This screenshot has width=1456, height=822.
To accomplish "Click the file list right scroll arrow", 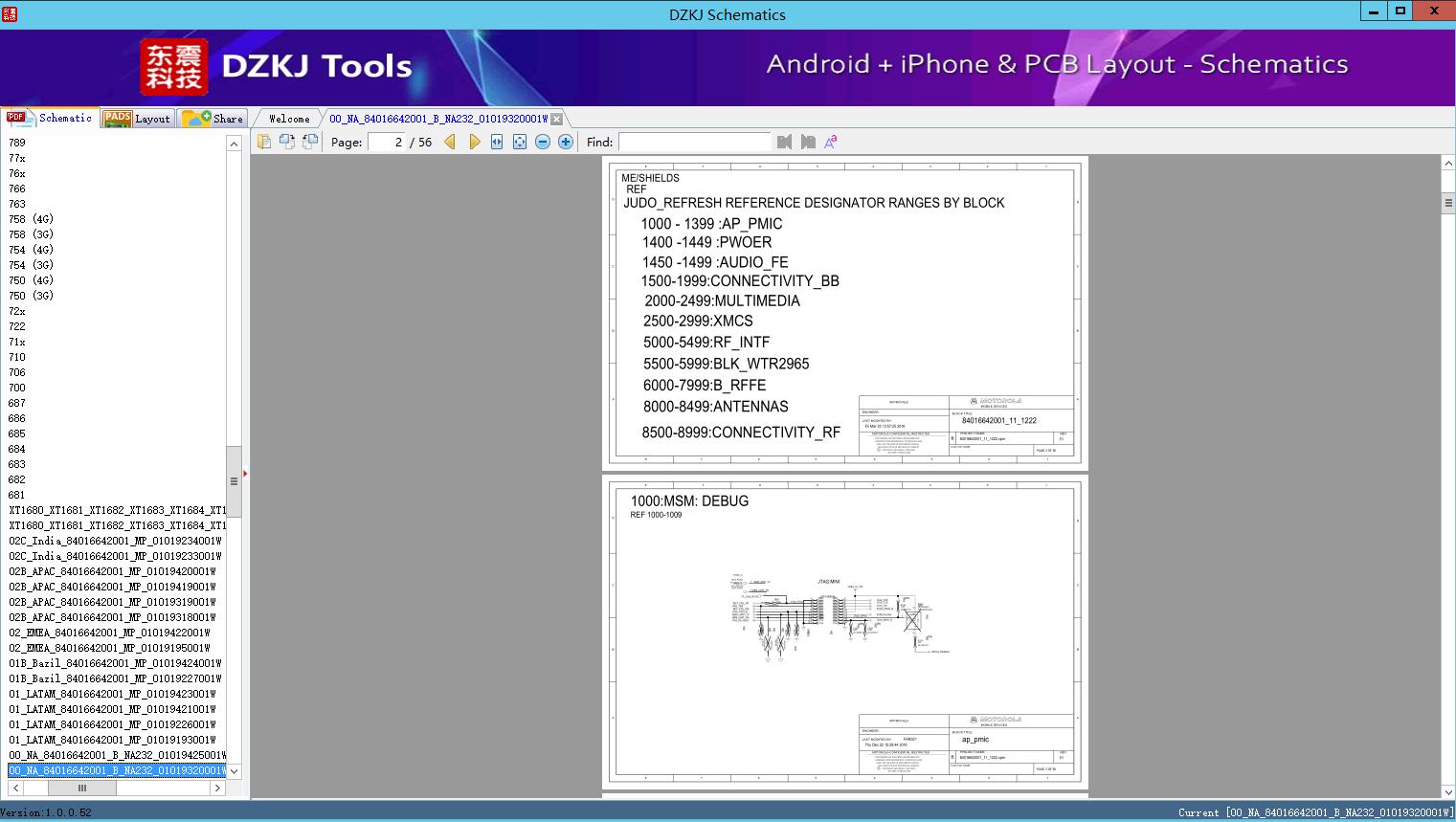I will coord(217,789).
